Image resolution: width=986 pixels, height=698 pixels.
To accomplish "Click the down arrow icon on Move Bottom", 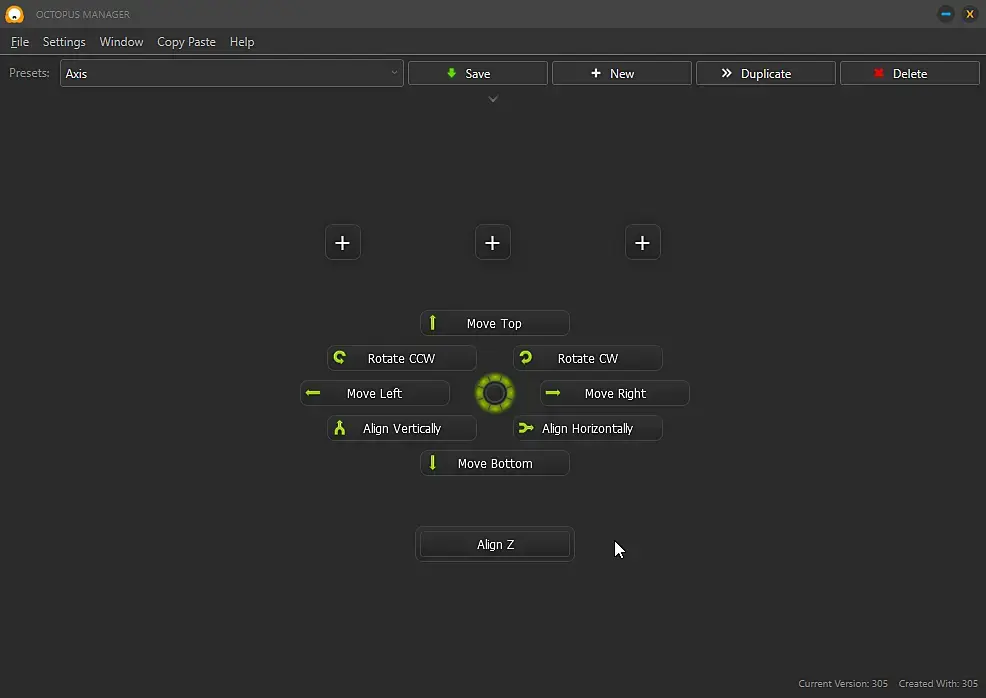I will 433,463.
